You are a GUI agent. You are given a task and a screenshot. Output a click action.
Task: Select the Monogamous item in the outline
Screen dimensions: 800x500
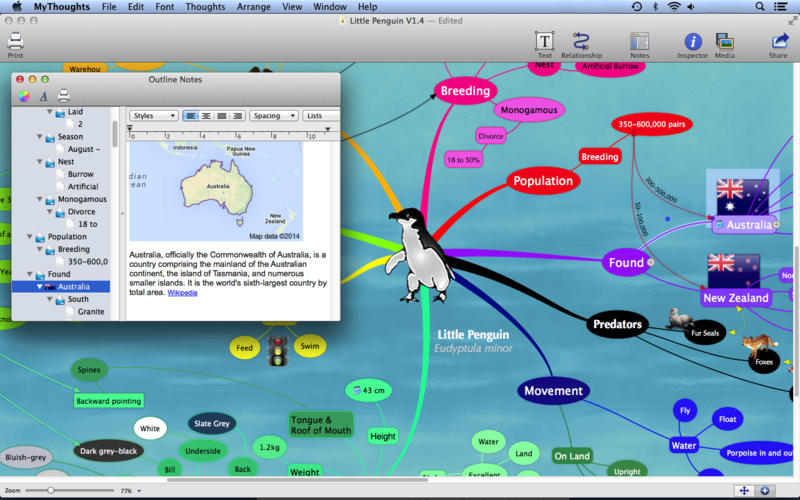(81, 199)
